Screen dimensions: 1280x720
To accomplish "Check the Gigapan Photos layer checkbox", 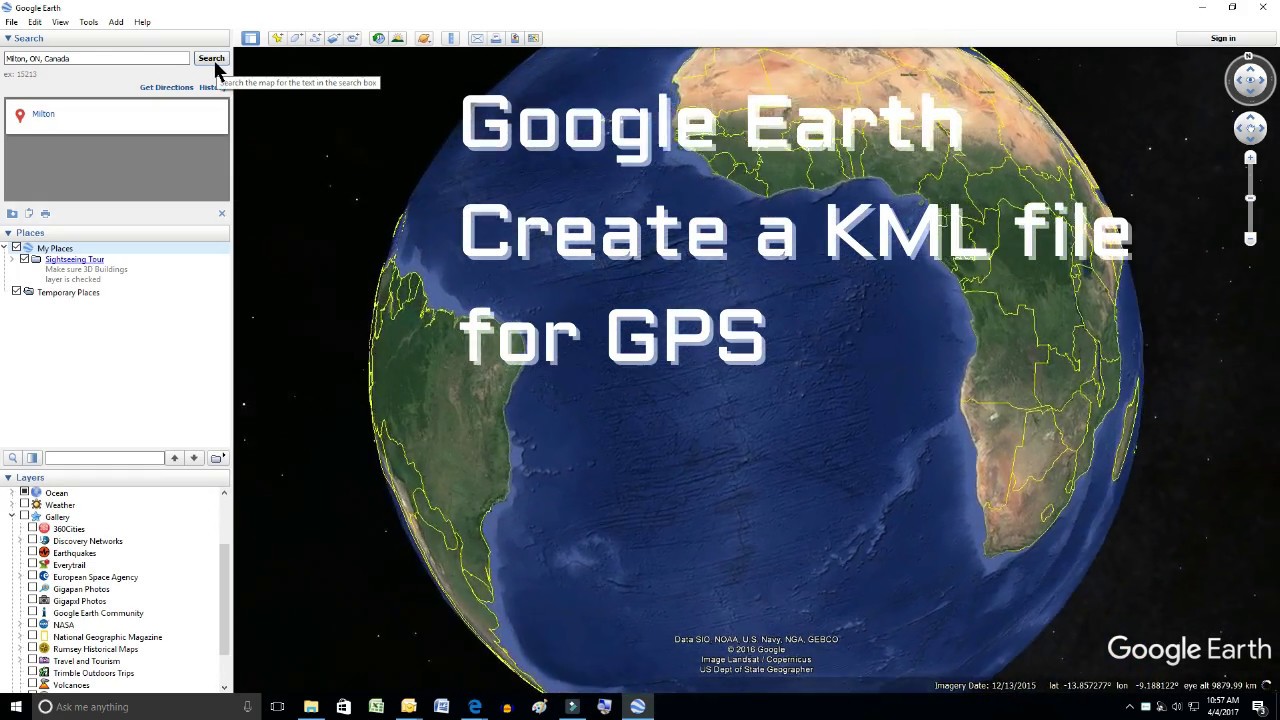I will tap(32, 589).
